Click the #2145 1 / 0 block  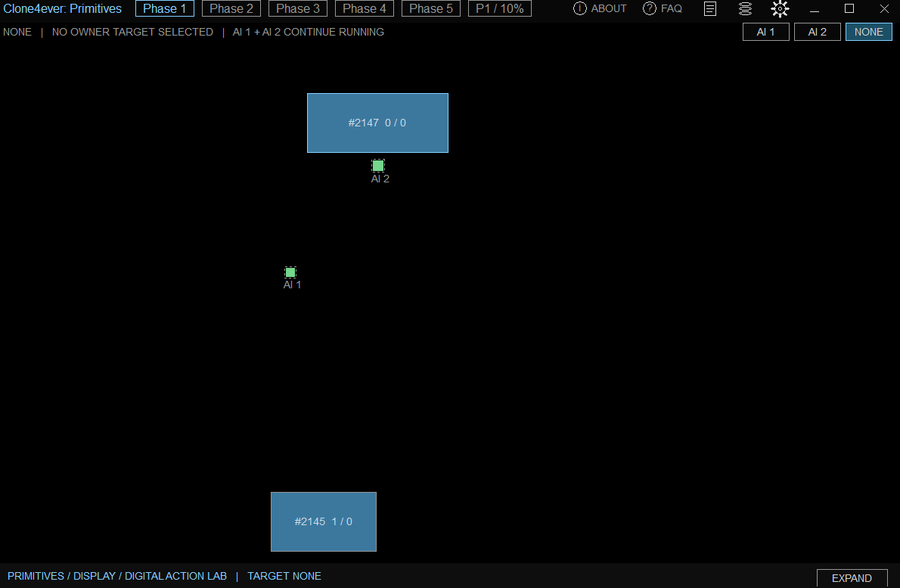[x=324, y=521]
